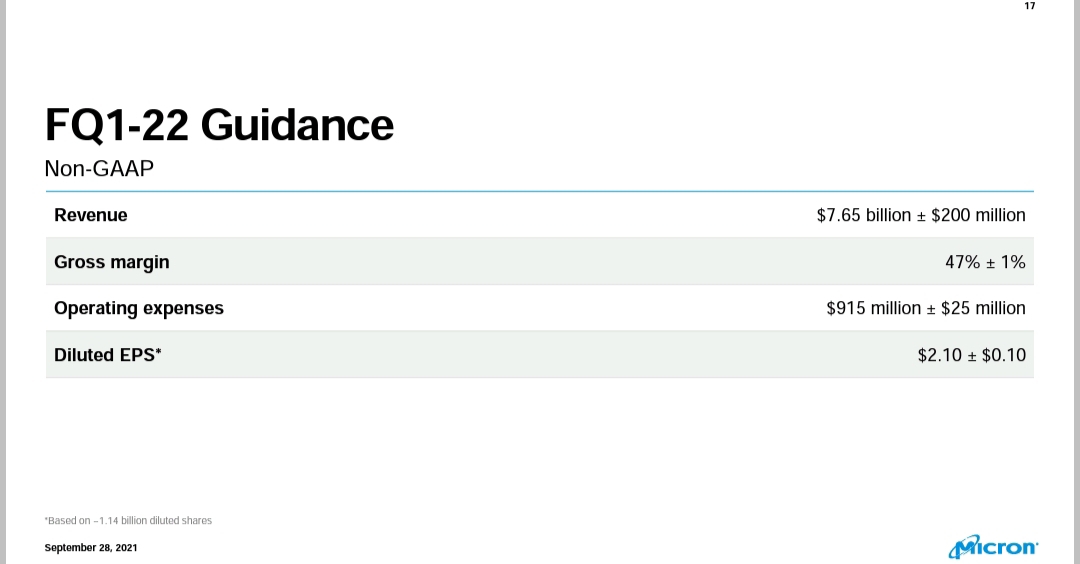Select the Diluted EPS row label
Screen dimensions: 1080x564
[107, 355]
